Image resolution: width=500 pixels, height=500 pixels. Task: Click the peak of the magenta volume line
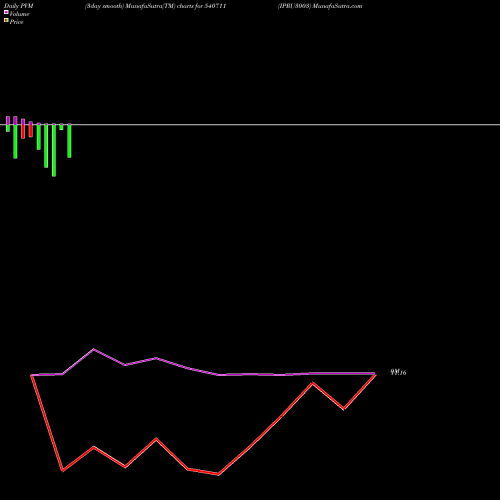[x=94, y=349]
